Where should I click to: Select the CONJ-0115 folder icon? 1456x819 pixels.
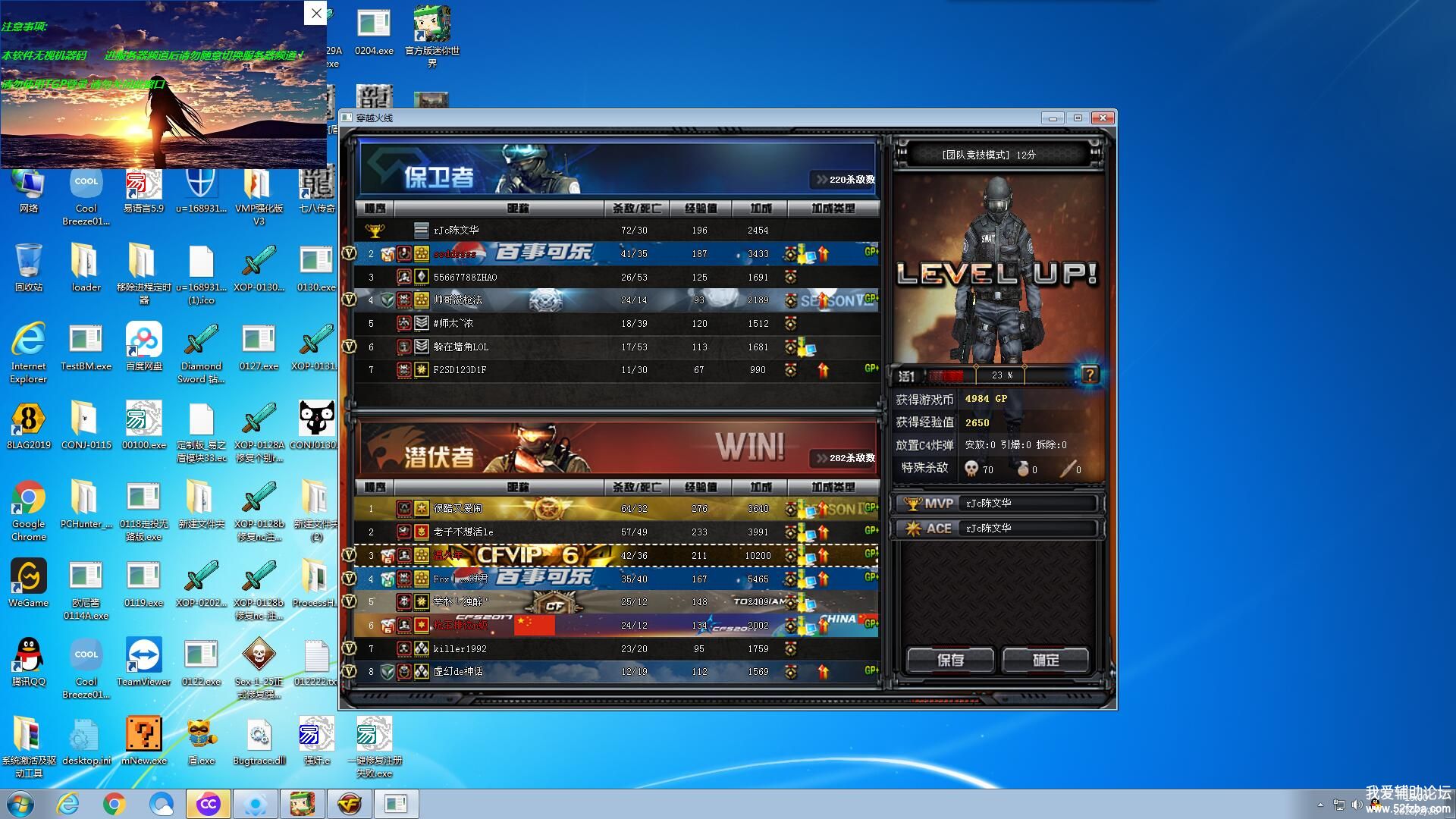(86, 425)
